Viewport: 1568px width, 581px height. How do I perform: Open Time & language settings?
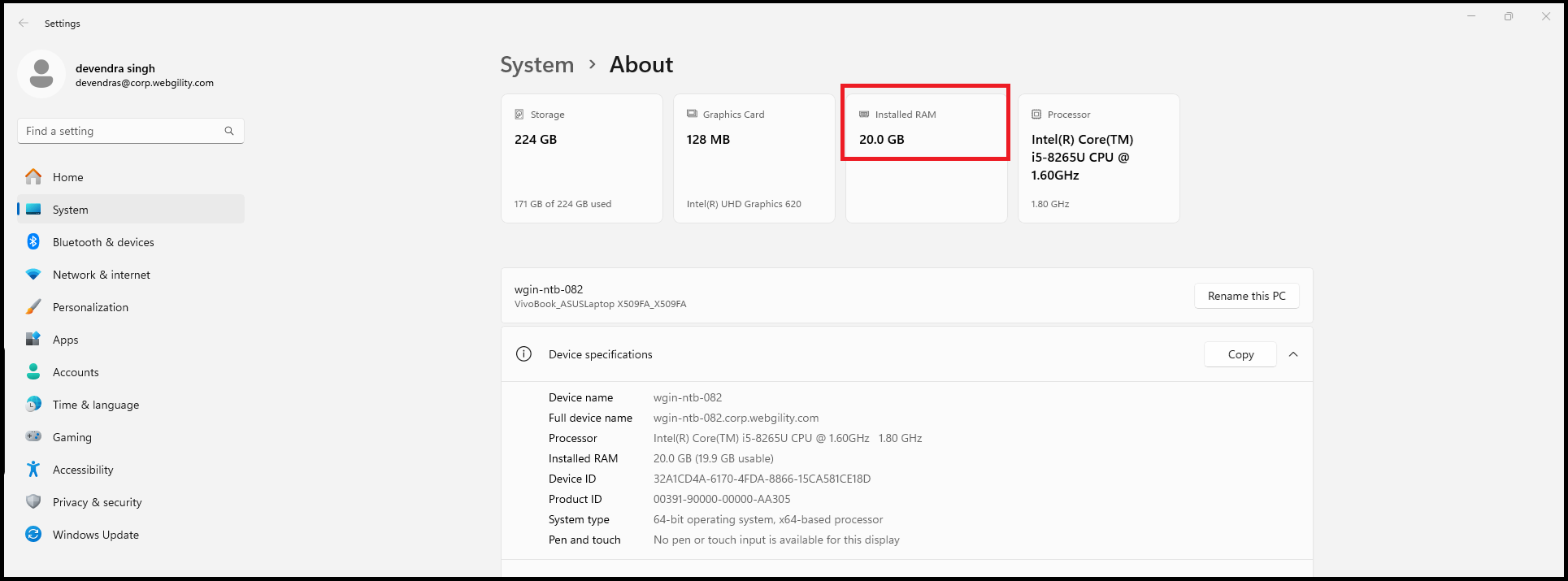(x=96, y=405)
